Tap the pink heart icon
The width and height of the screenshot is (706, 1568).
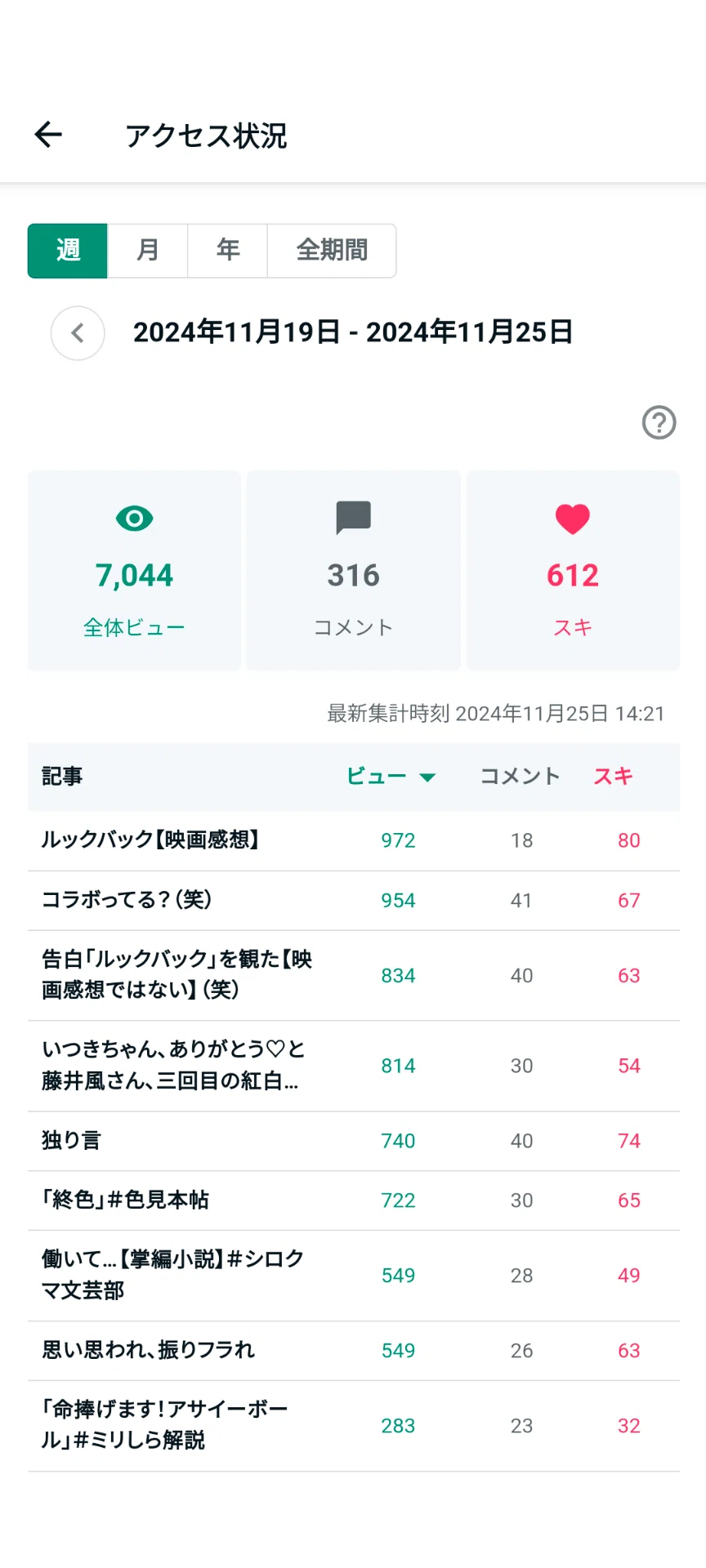coord(573,519)
